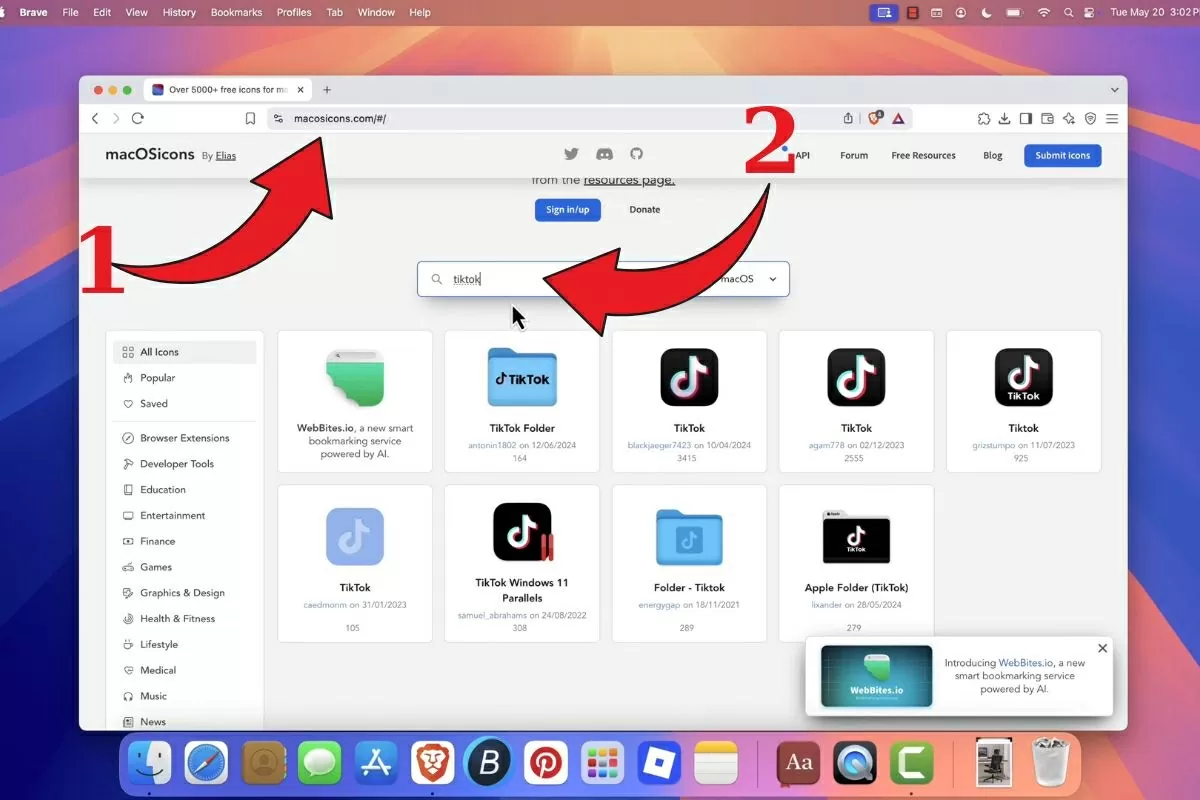Open browser downloads icon
1200x800 pixels.
point(1004,118)
